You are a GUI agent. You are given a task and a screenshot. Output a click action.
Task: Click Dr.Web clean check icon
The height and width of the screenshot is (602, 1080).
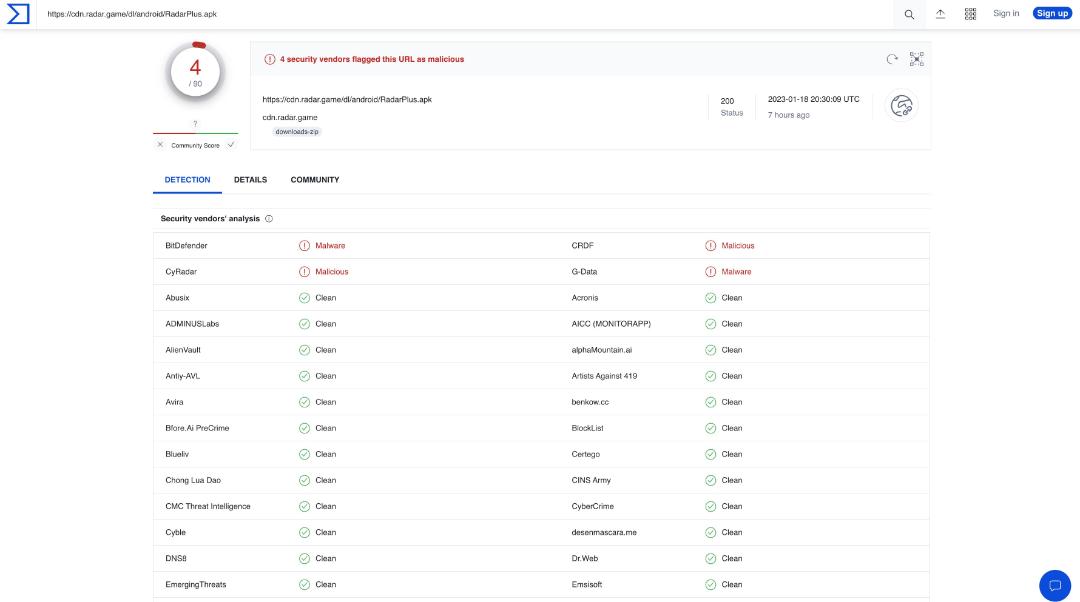(x=711, y=559)
